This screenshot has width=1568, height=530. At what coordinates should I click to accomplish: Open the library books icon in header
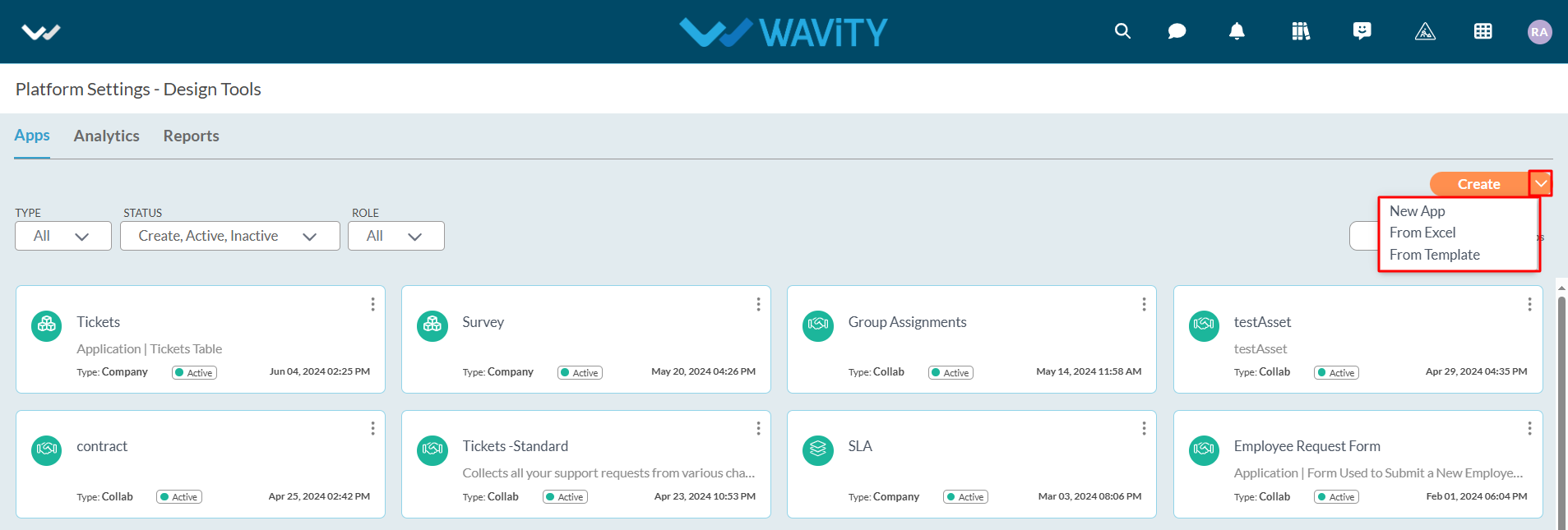(1301, 31)
